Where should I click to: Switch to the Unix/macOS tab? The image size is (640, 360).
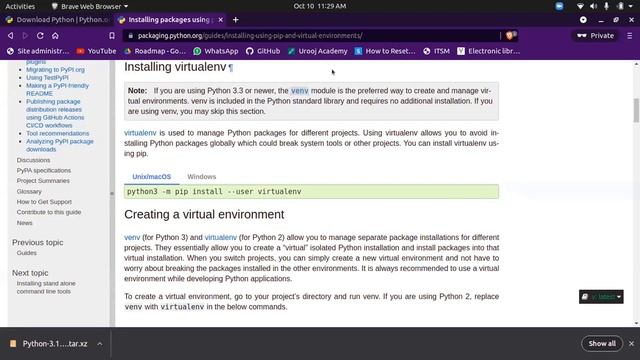[x=151, y=177]
